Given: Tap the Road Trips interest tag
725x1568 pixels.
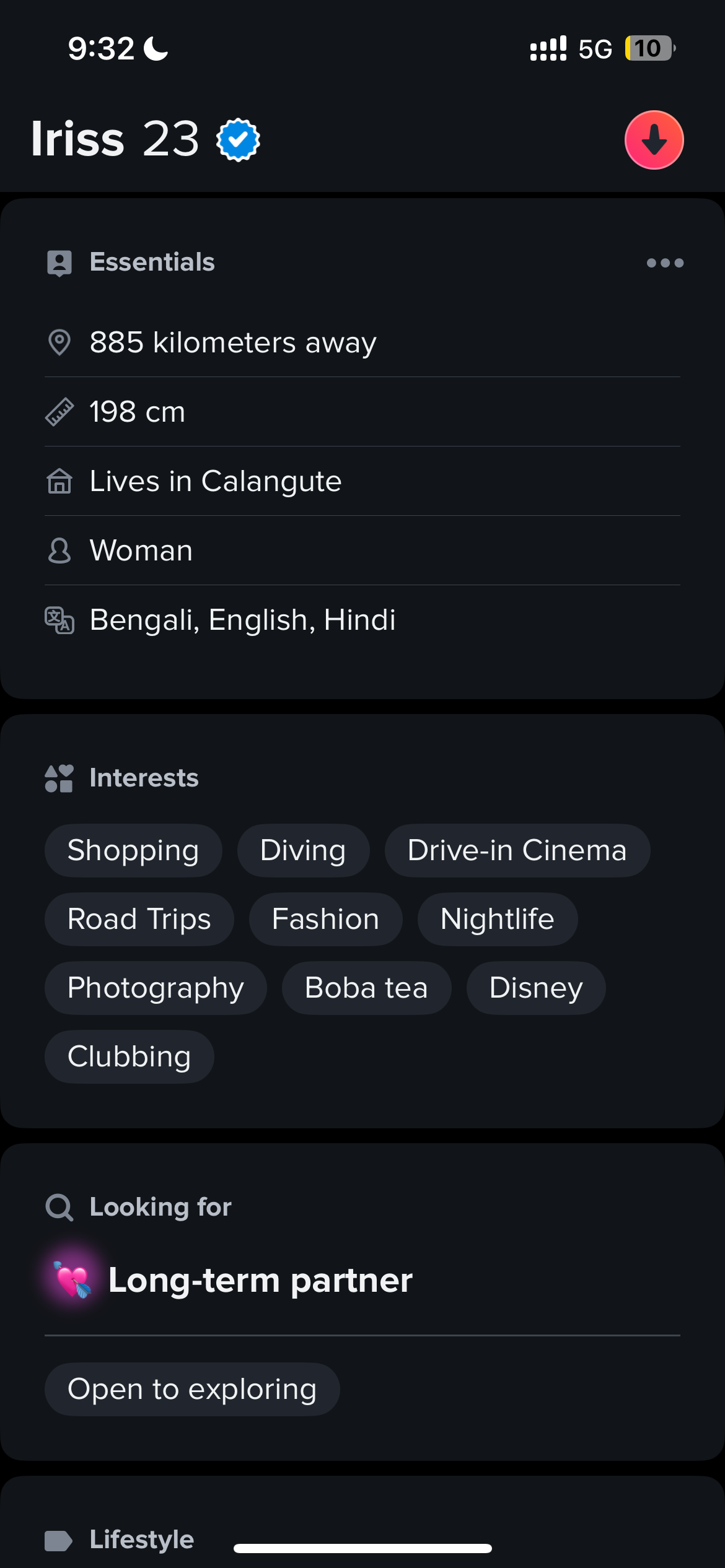Looking at the screenshot, I should [139, 919].
